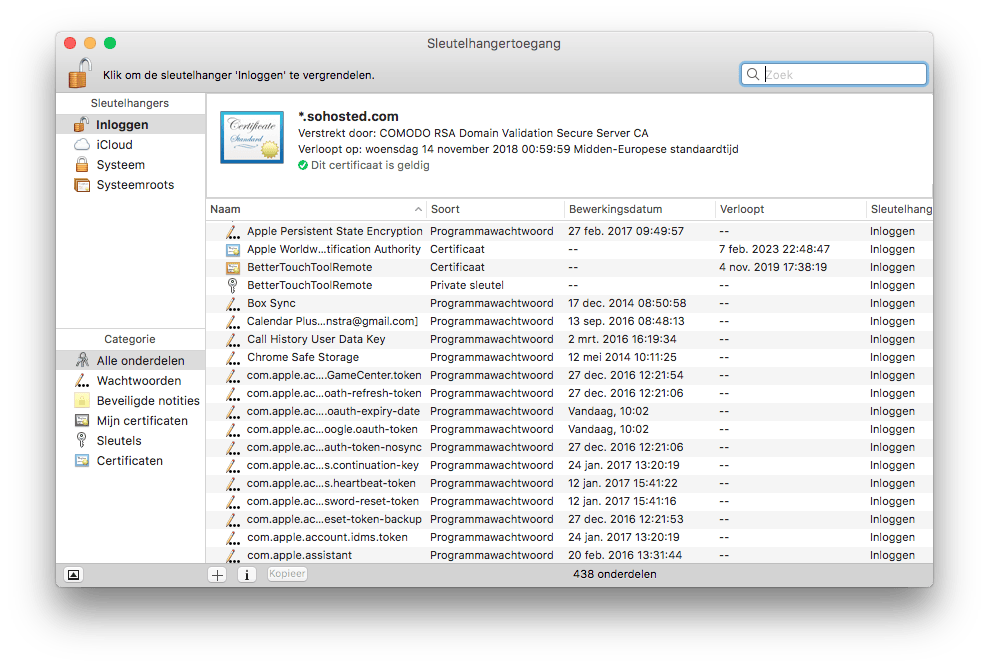Click the sohosted.com certificate thumbnail image
The image size is (989, 667).
coord(252,137)
